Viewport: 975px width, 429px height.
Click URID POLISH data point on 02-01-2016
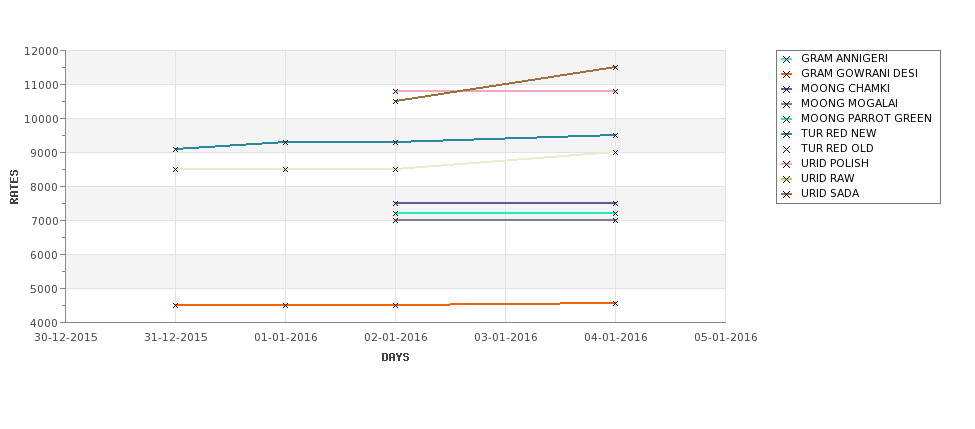pos(395,91)
